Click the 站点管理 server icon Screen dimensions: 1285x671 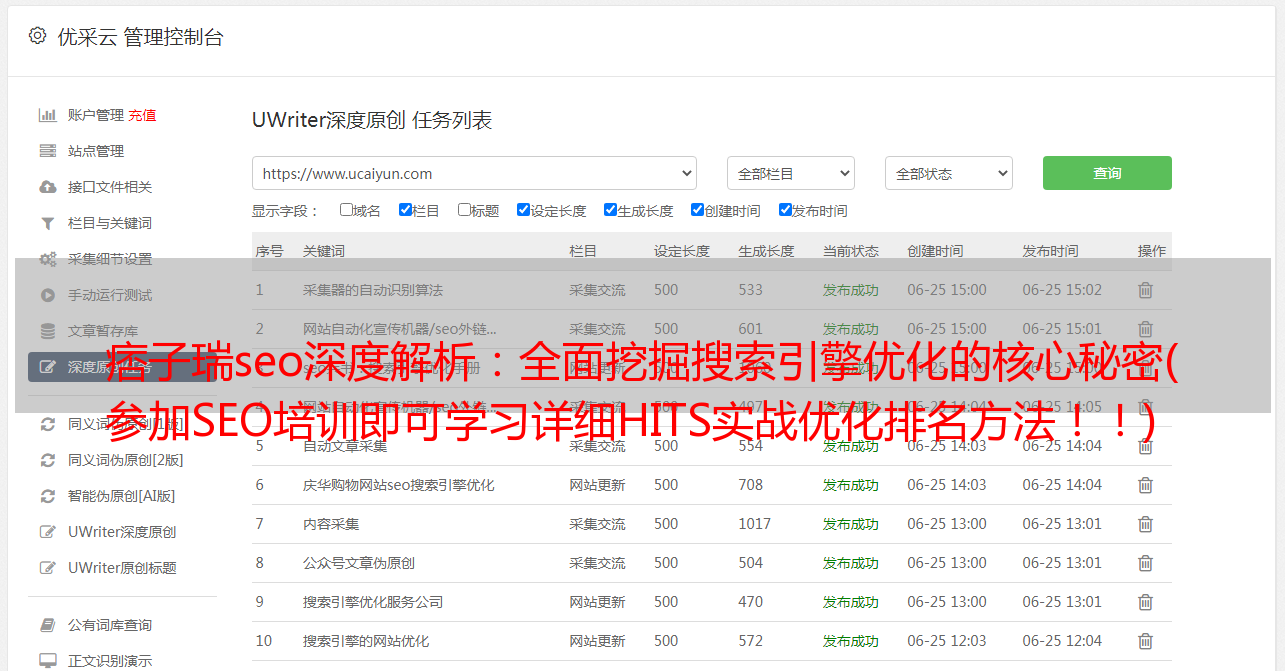tap(47, 151)
